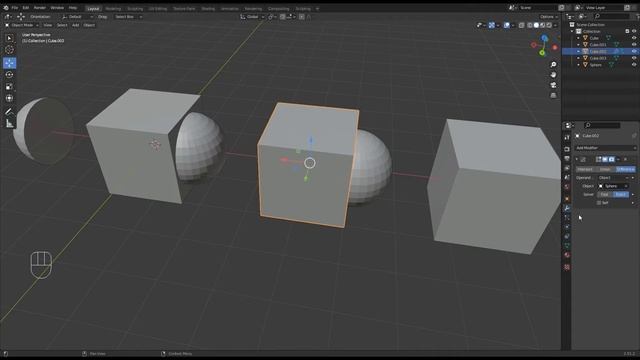This screenshot has width=640, height=360.
Task: Open the Global orientation dropdown
Action: point(252,17)
